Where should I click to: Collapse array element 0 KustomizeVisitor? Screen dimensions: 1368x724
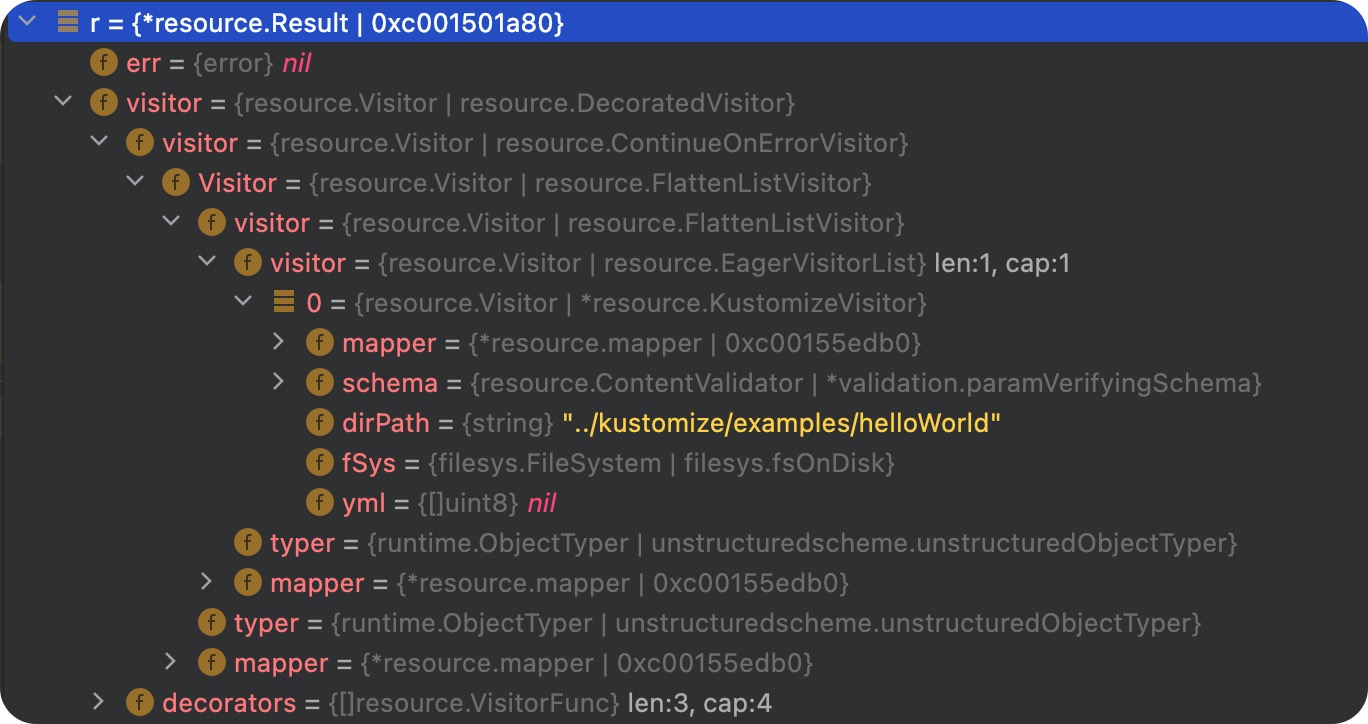[242, 302]
